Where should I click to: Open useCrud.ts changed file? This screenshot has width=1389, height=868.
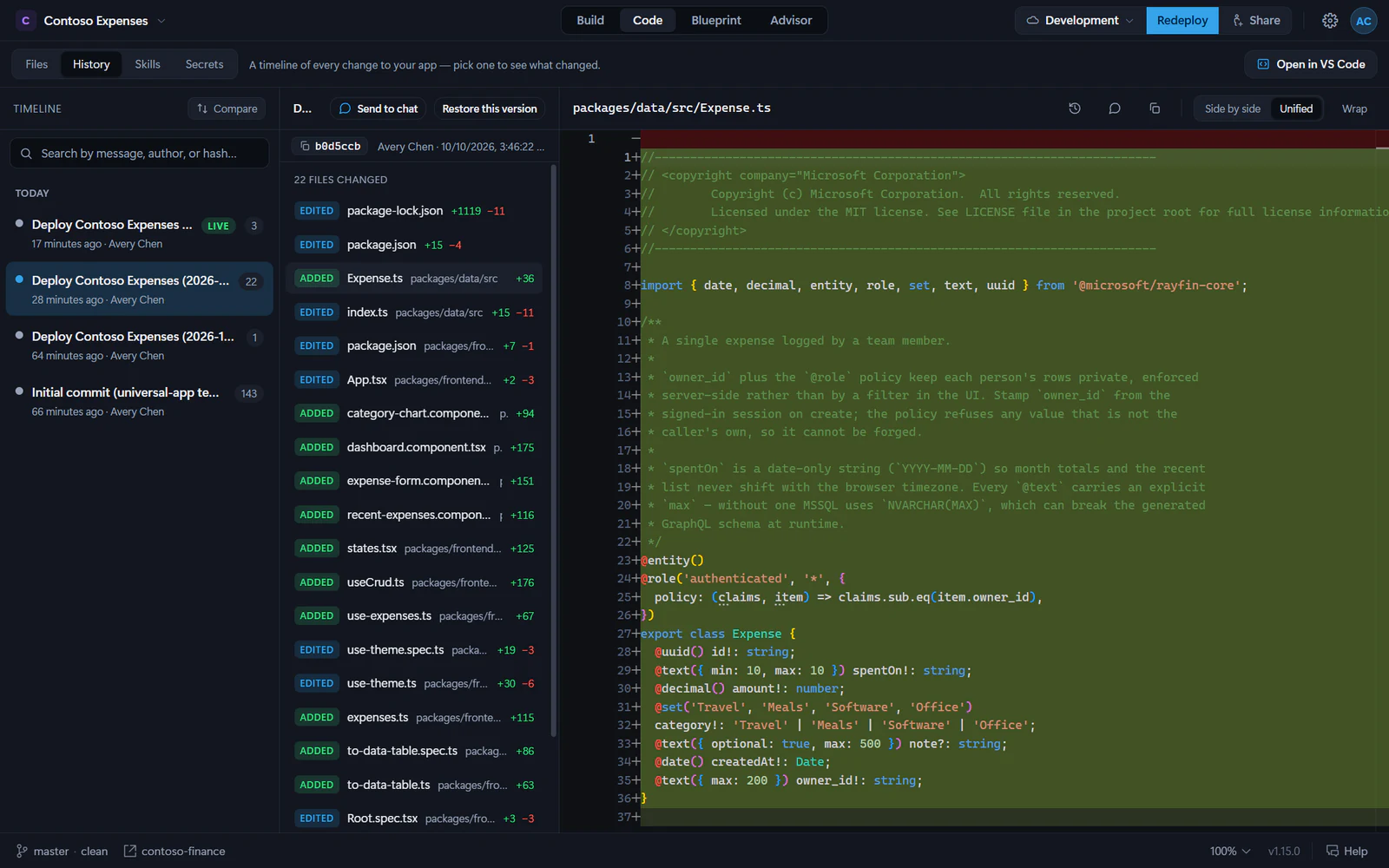click(x=415, y=582)
